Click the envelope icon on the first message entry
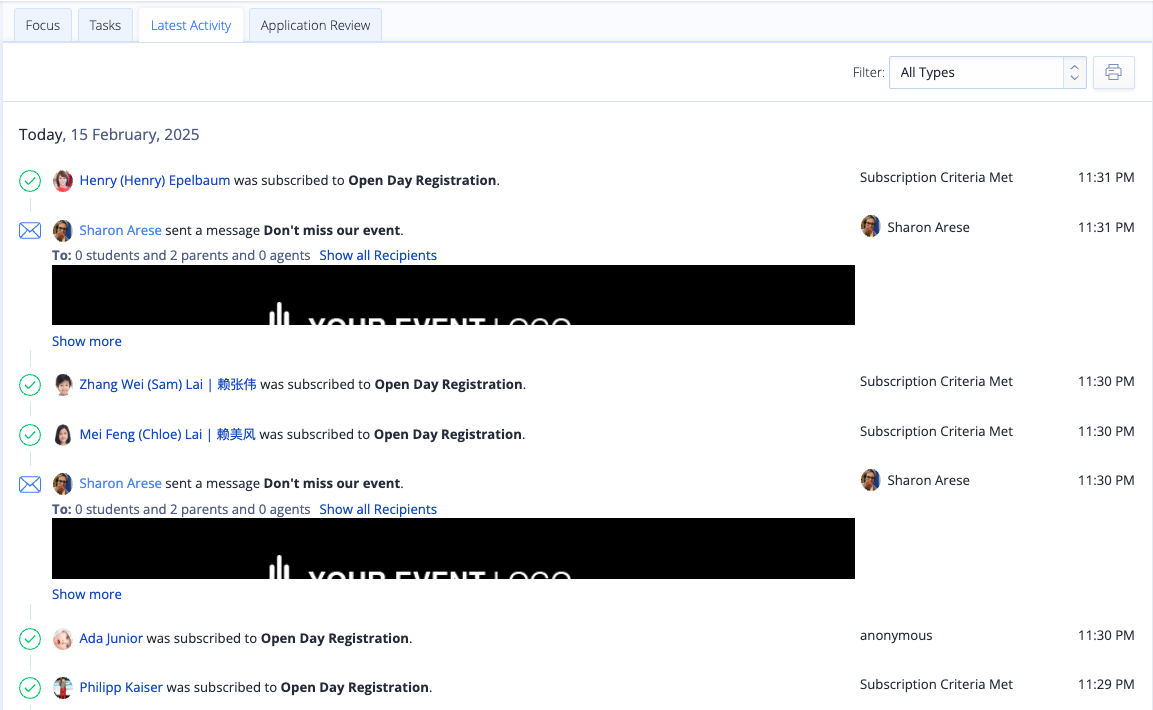Image resolution: width=1153 pixels, height=710 pixels. (29, 230)
